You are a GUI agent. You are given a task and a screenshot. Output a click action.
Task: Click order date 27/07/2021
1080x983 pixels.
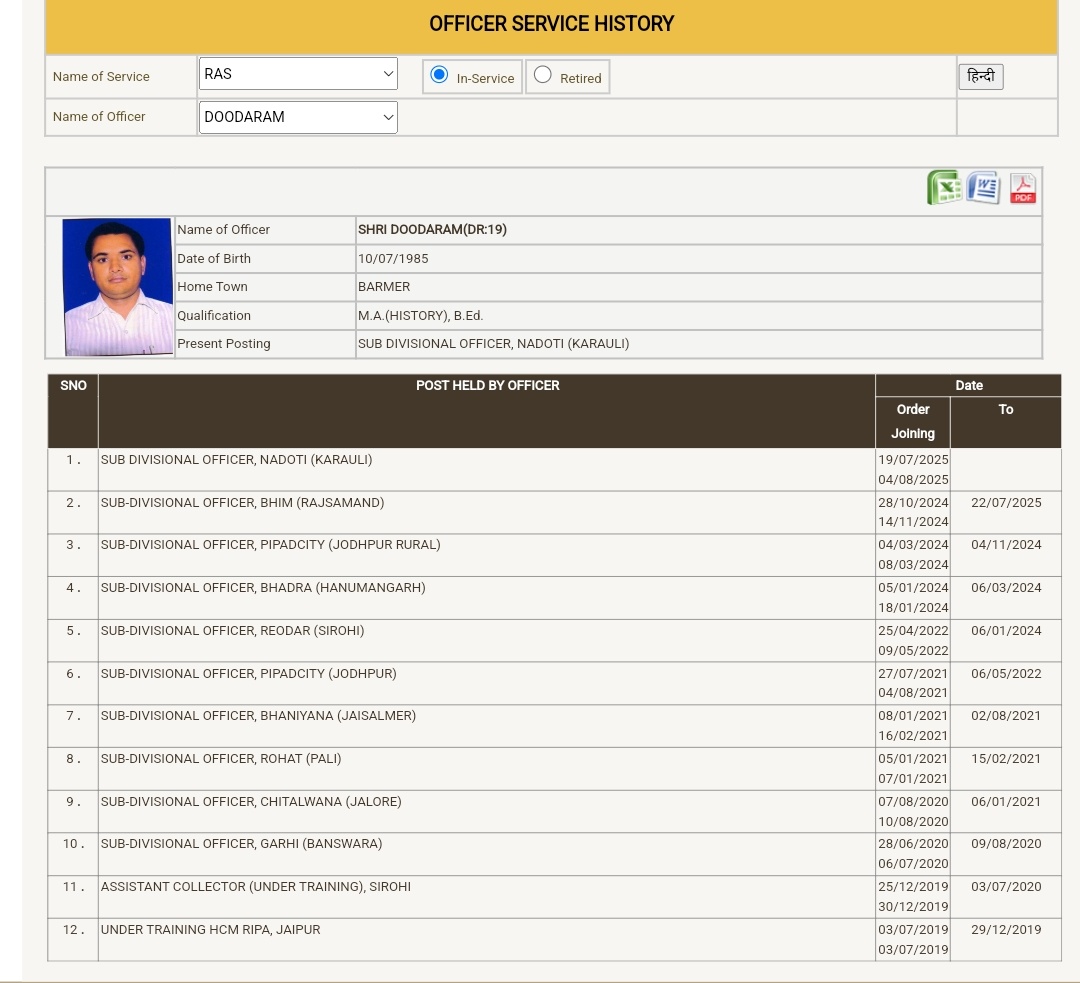(x=913, y=674)
